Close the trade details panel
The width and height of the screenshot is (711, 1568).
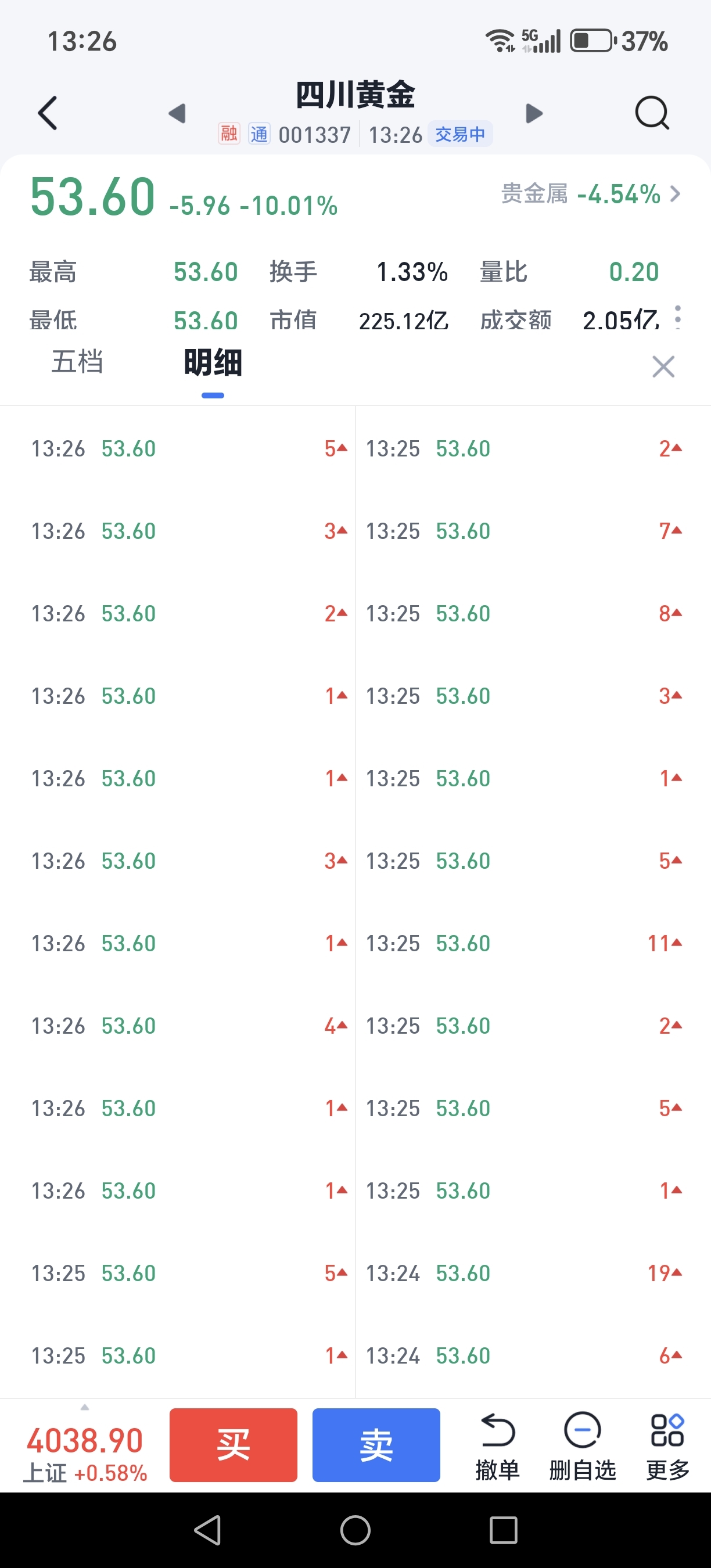pos(663,366)
